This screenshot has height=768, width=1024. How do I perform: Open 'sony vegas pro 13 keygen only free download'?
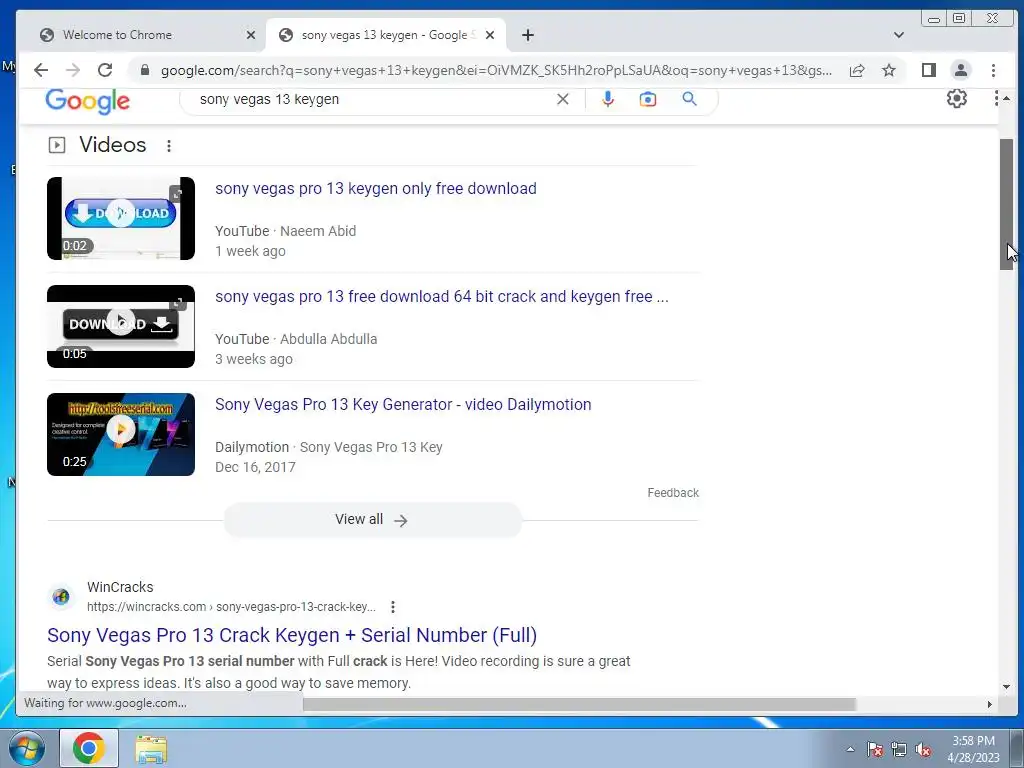(376, 189)
